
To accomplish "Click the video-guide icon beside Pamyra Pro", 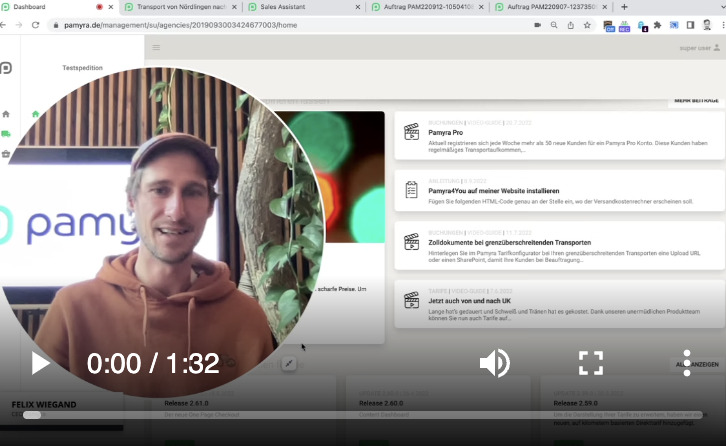I will tap(411, 132).
